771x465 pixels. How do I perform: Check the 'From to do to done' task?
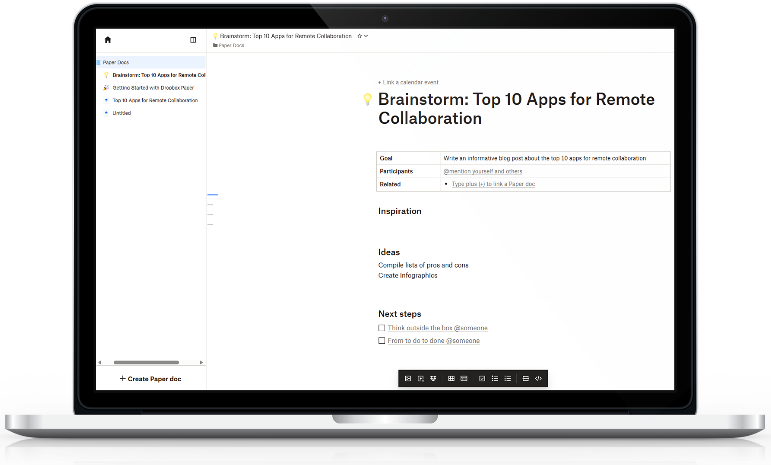point(381,341)
